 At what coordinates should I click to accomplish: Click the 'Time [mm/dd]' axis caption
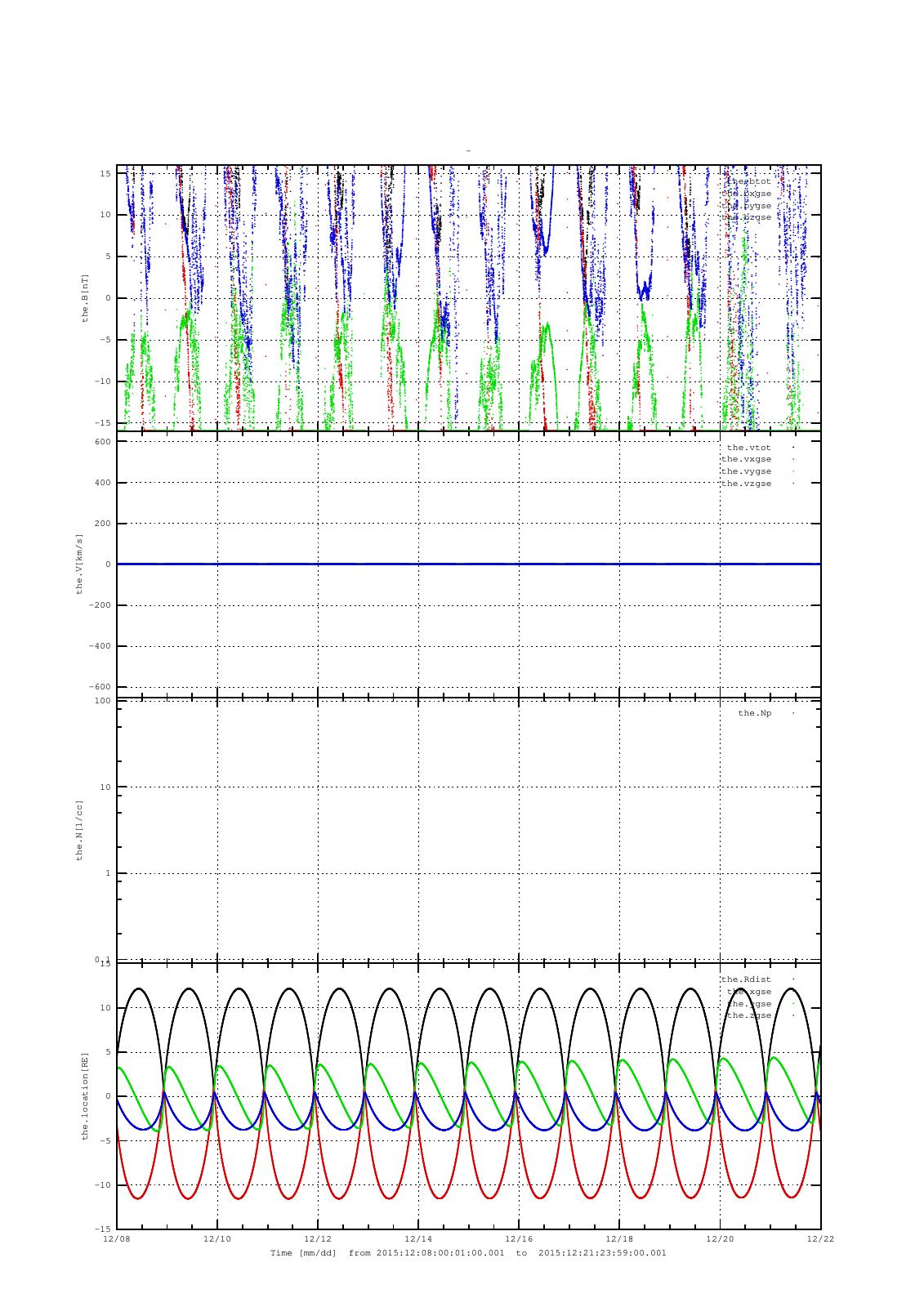tap(303, 1252)
